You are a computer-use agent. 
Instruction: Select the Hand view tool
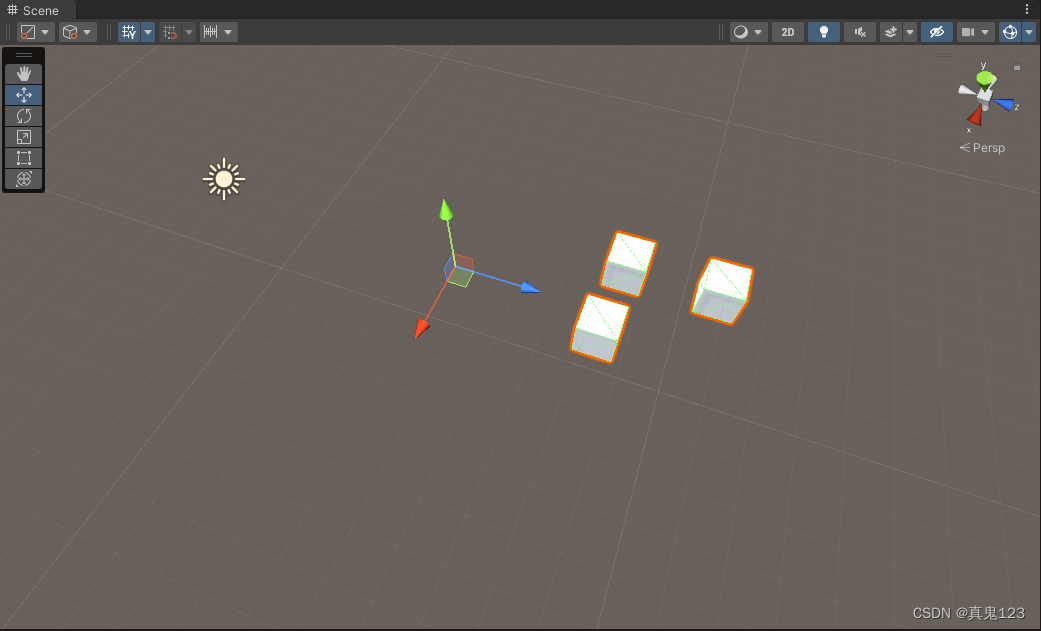(x=24, y=74)
